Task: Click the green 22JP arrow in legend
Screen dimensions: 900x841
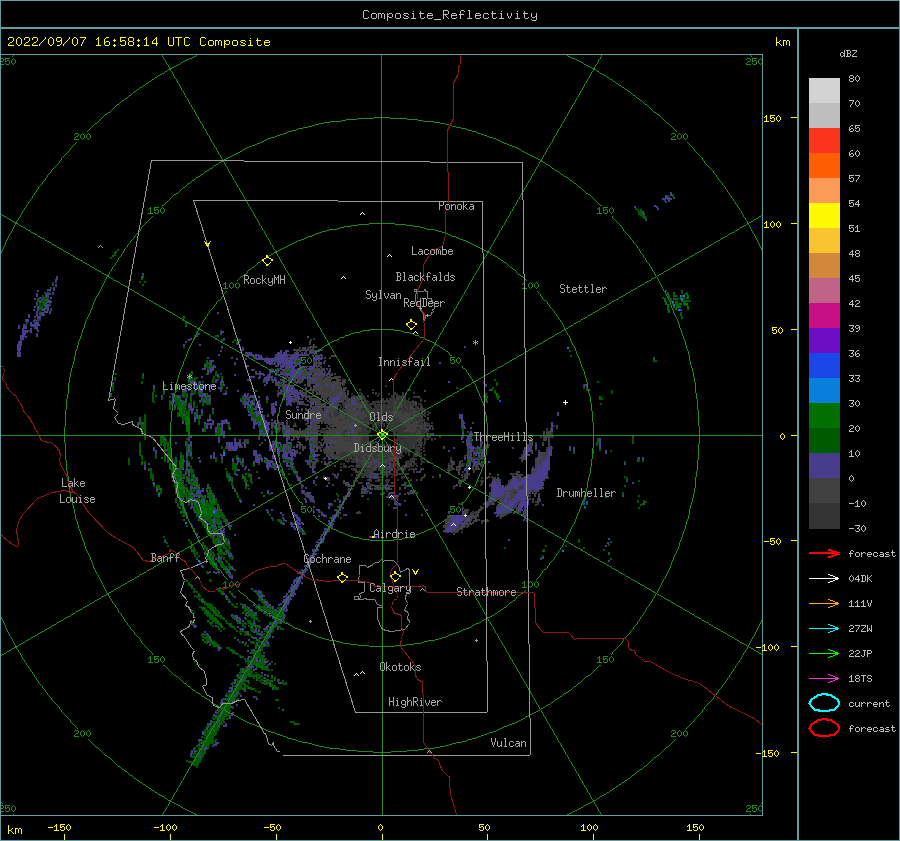Action: [x=824, y=653]
